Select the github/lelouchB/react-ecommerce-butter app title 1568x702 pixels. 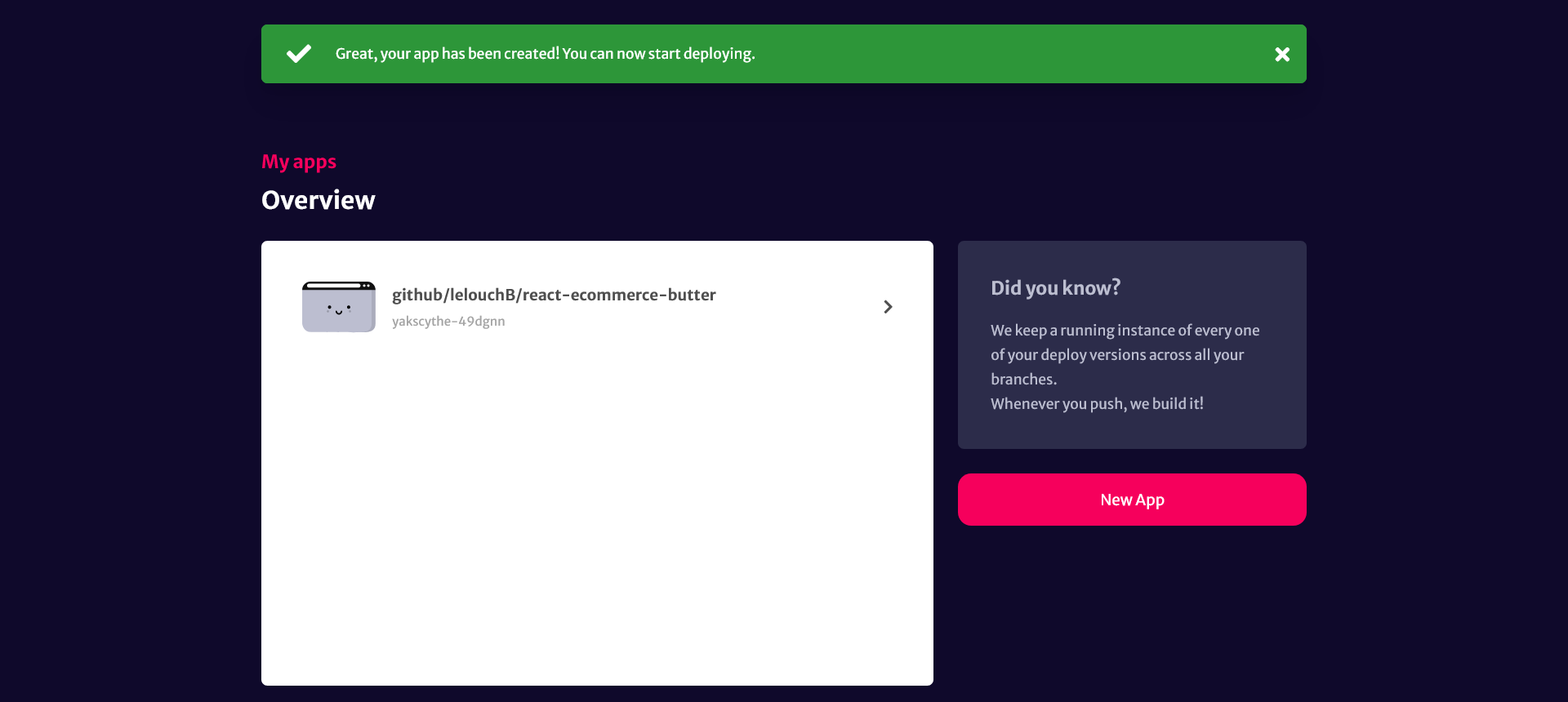pyautogui.click(x=554, y=295)
